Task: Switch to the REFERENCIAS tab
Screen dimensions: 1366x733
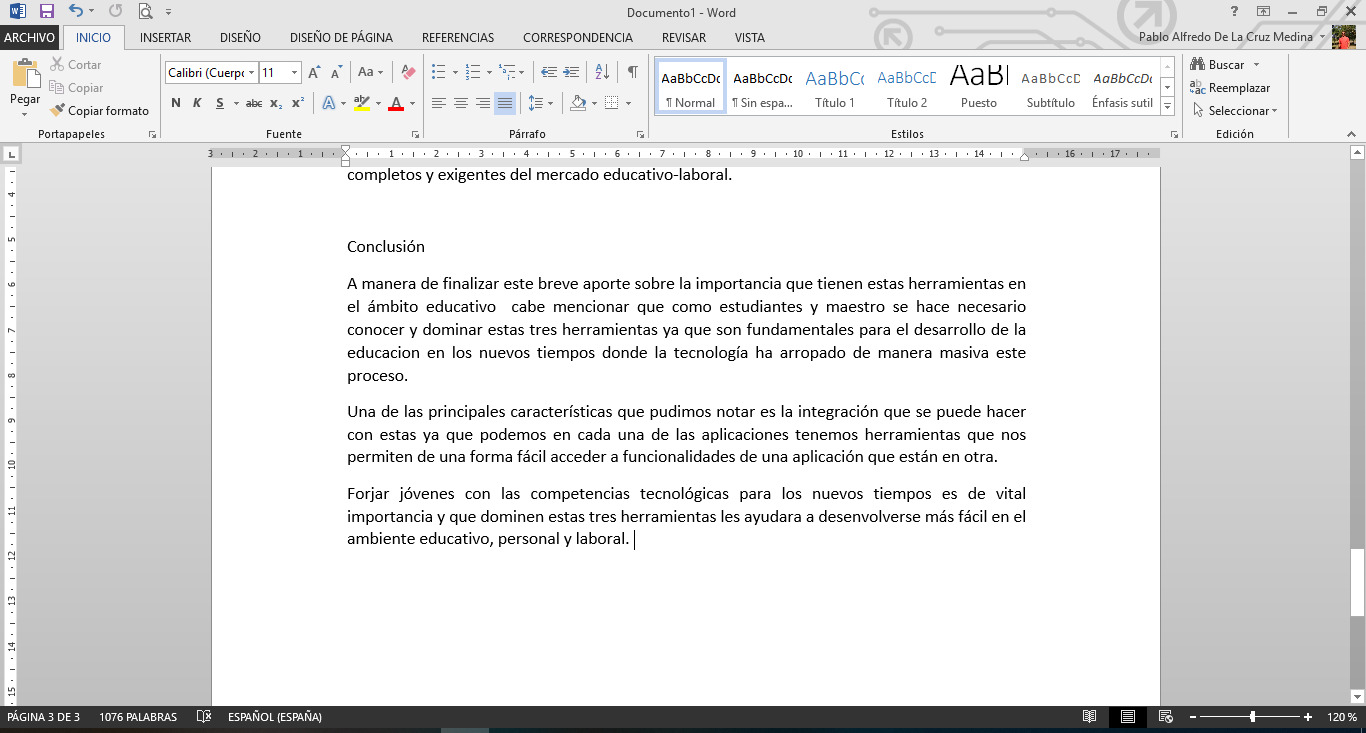Action: click(458, 38)
